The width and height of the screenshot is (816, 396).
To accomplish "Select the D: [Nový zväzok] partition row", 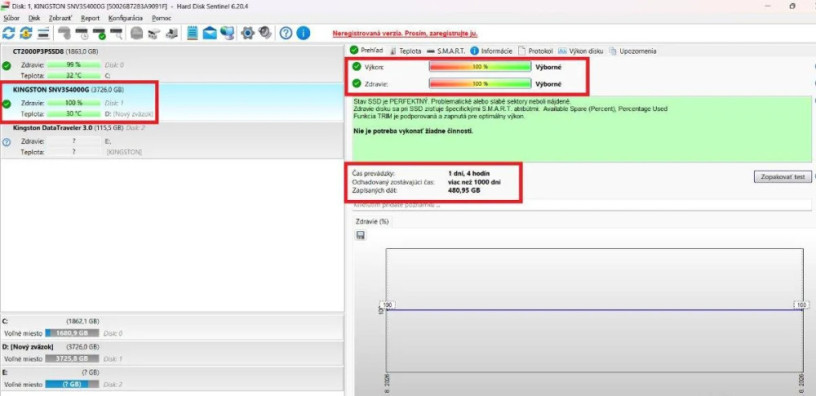I will click(x=172, y=353).
